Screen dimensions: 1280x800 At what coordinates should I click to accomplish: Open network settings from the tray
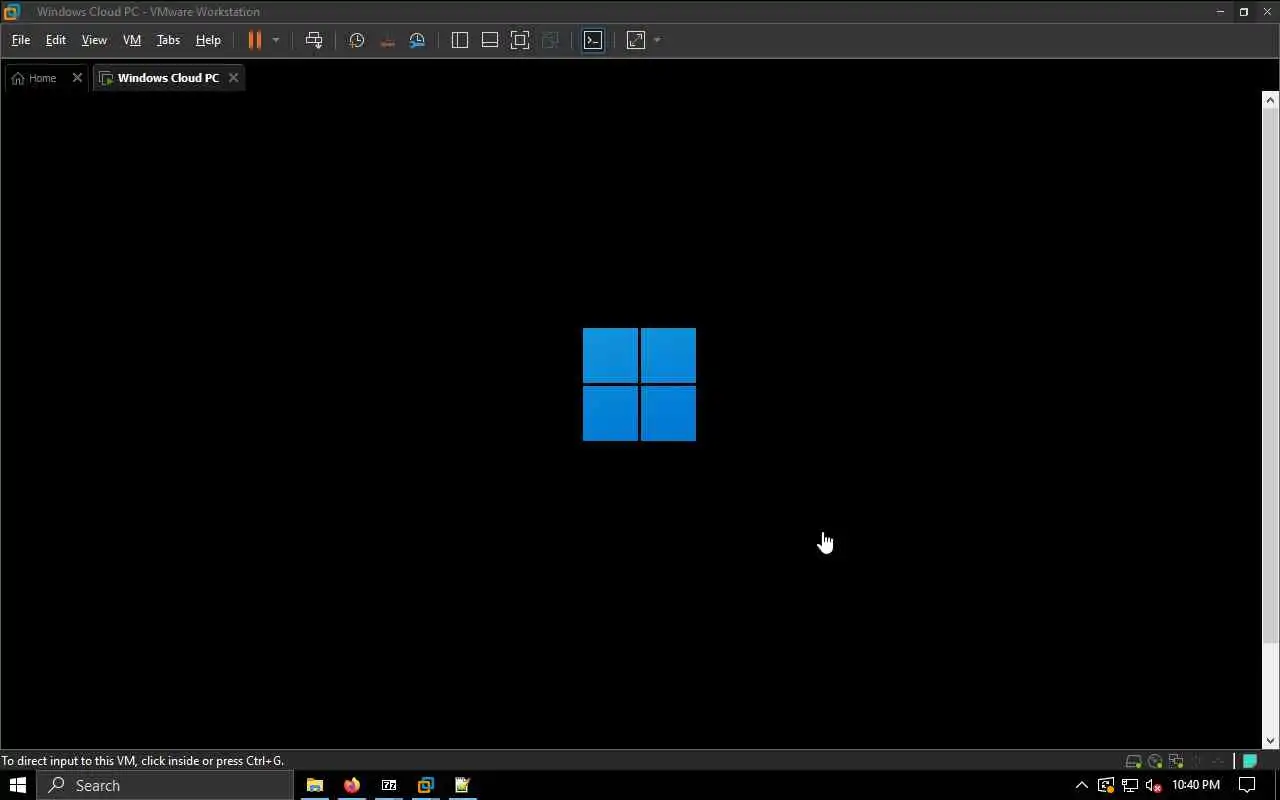[1130, 785]
